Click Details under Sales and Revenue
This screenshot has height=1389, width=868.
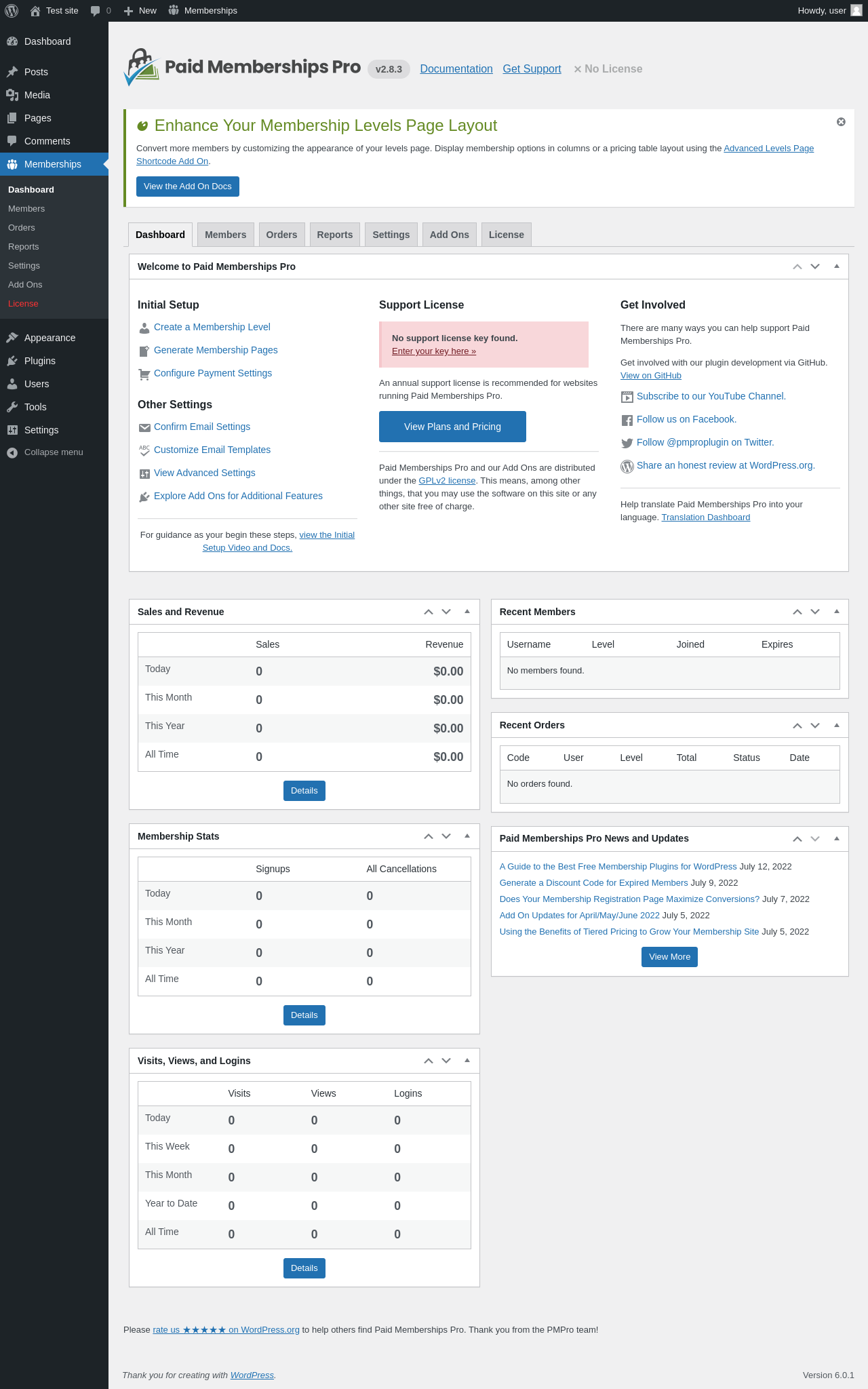tap(304, 791)
